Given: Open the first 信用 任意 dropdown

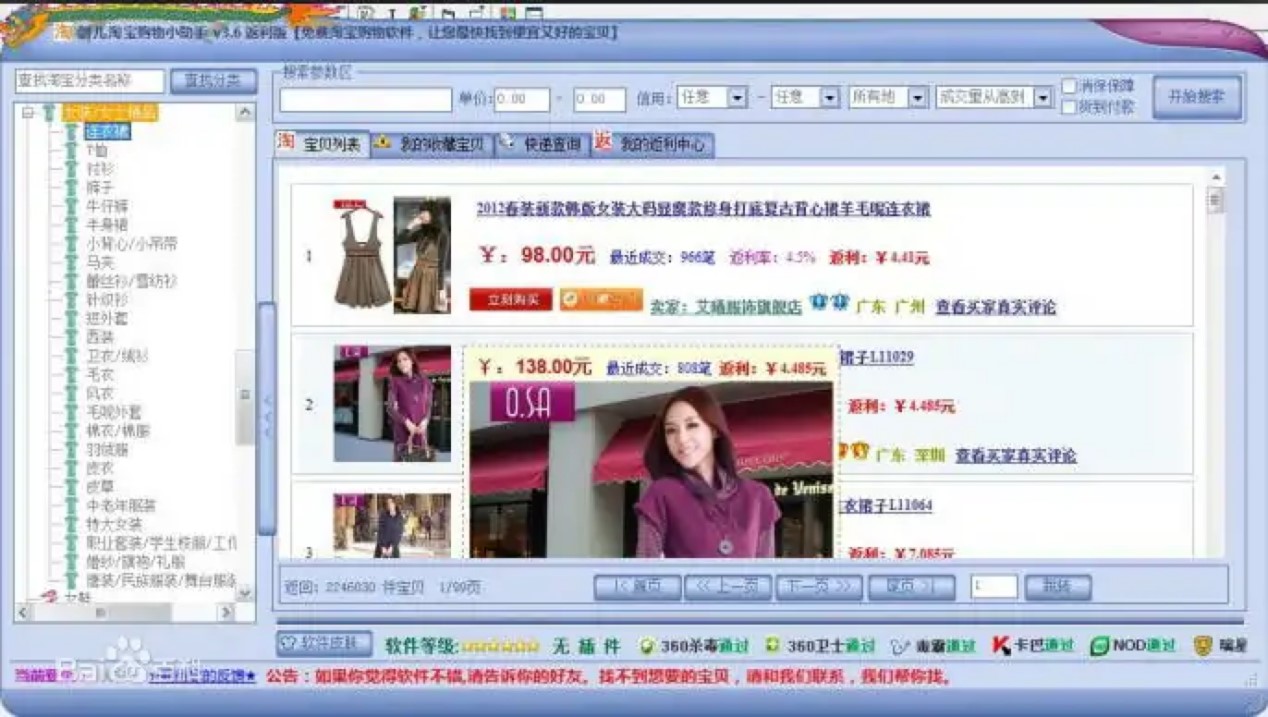Looking at the screenshot, I should pos(737,98).
